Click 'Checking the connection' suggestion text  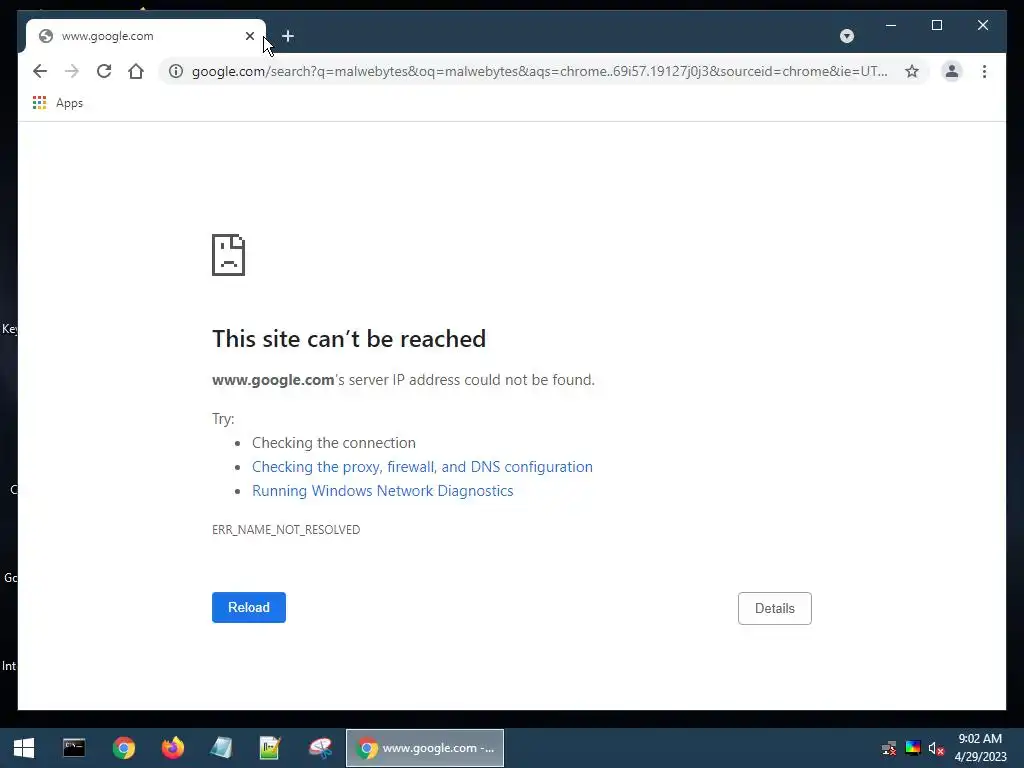[x=334, y=443]
